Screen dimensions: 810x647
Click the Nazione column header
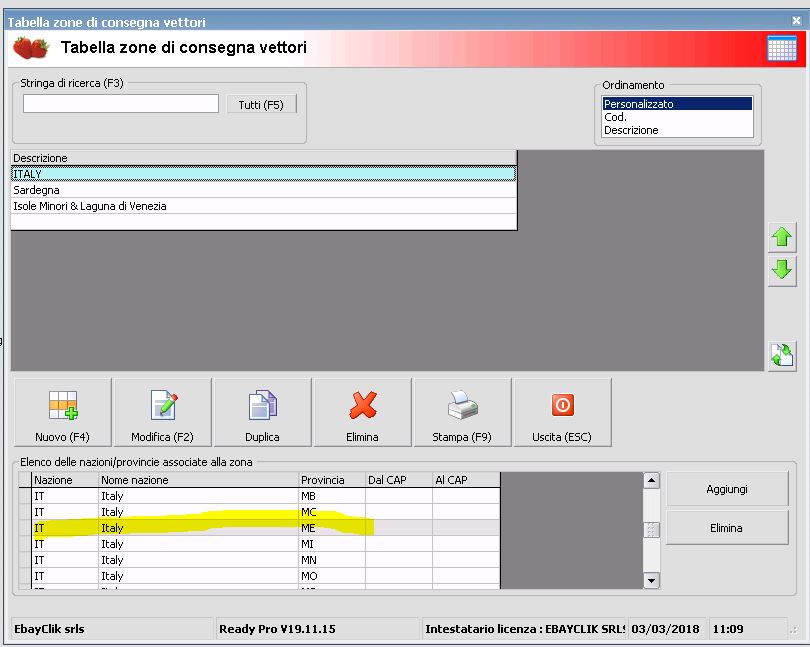pyautogui.click(x=65, y=480)
